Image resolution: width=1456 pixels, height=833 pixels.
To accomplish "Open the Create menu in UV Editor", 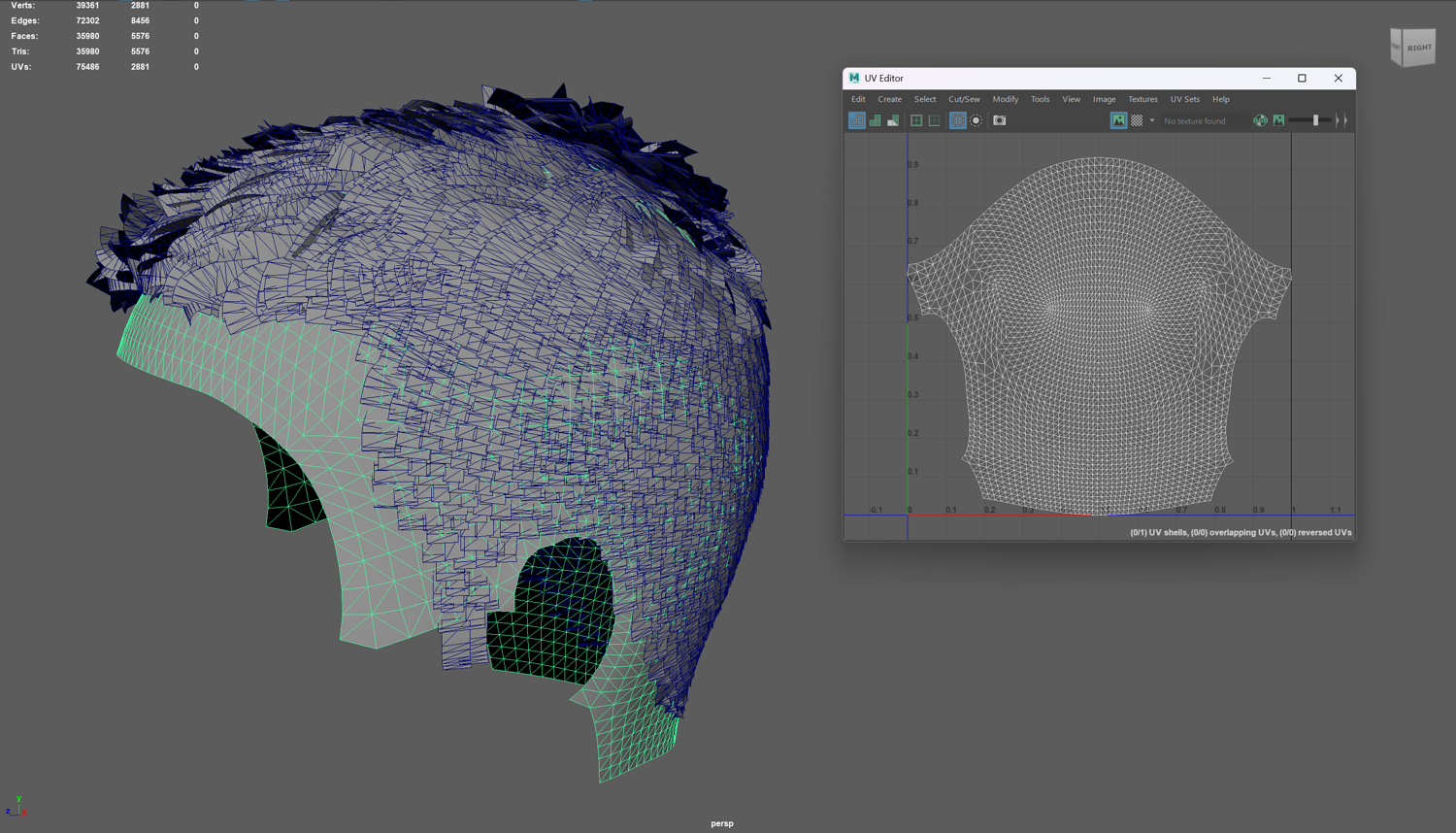I will pyautogui.click(x=890, y=99).
